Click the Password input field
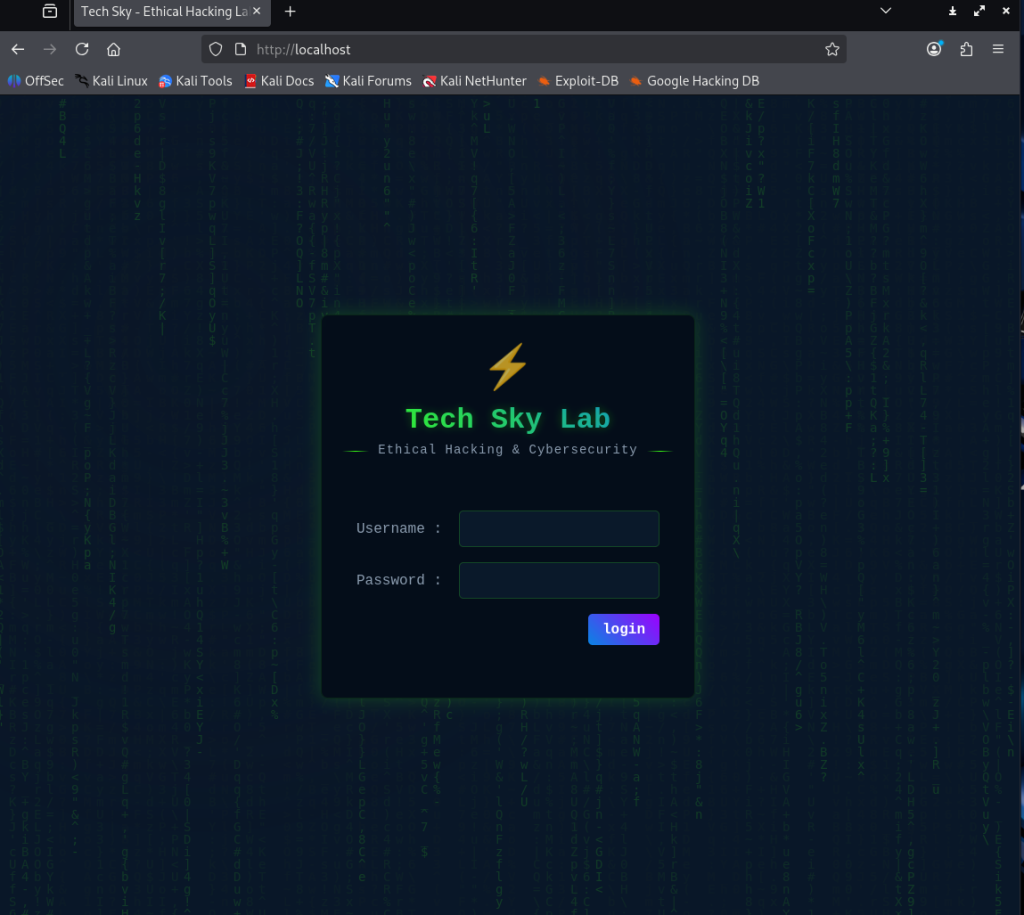 (x=559, y=580)
